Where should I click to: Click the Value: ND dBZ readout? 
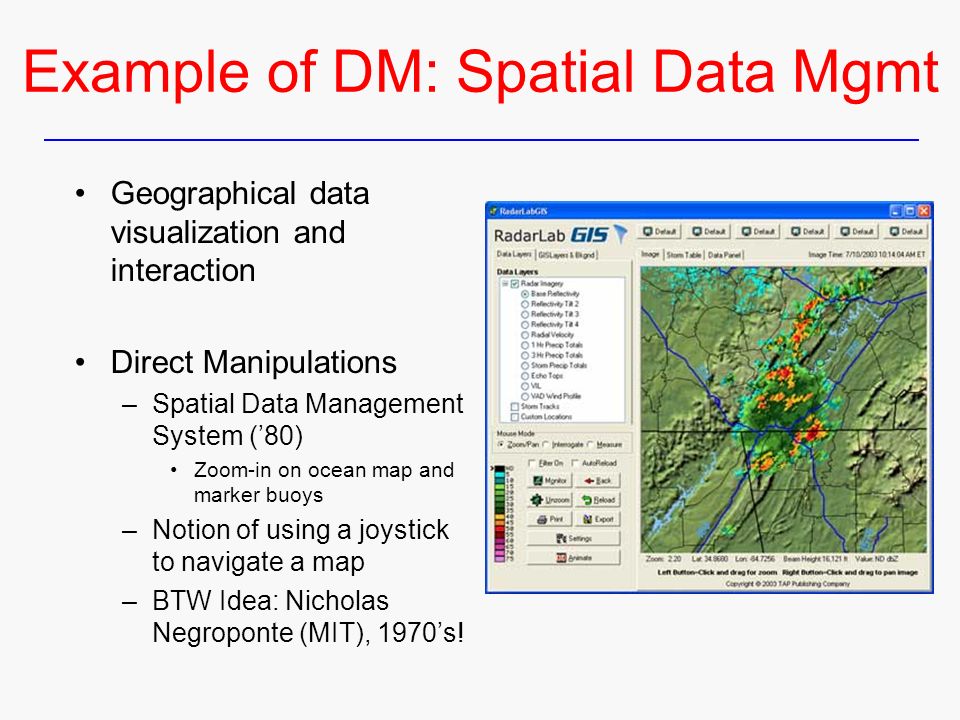[x=877, y=559]
